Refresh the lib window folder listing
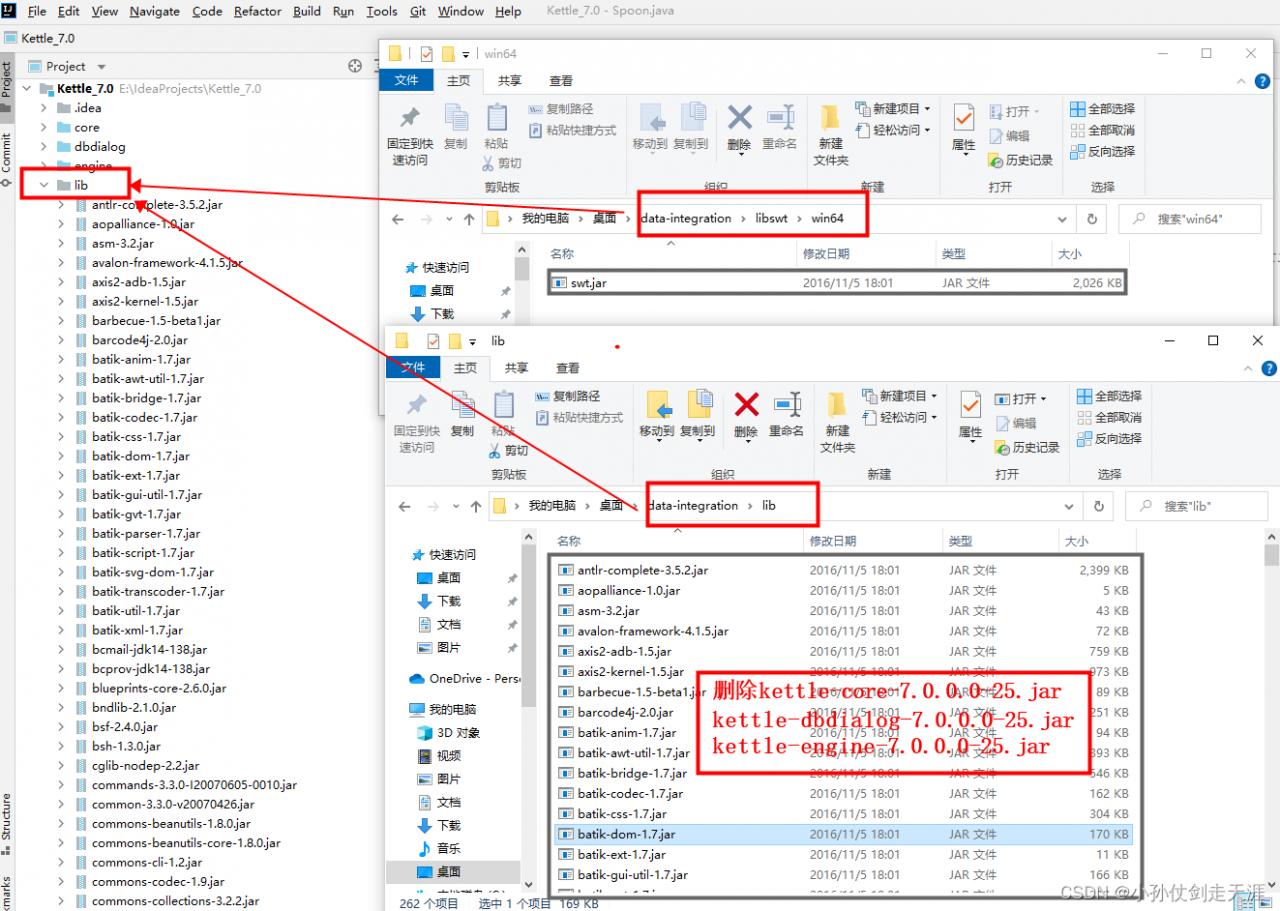 (x=1099, y=506)
